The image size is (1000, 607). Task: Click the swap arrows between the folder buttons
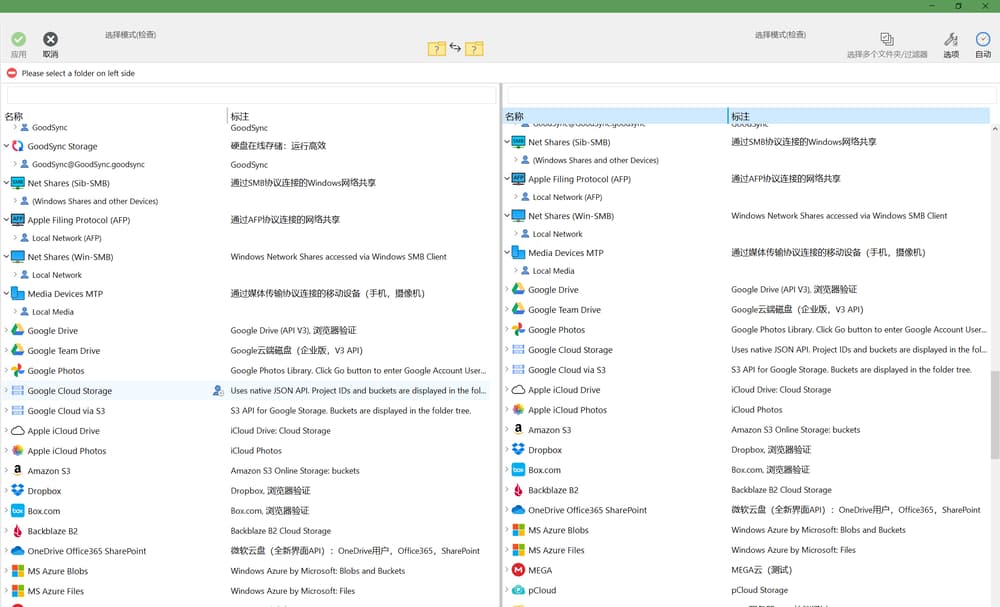[x=455, y=47]
